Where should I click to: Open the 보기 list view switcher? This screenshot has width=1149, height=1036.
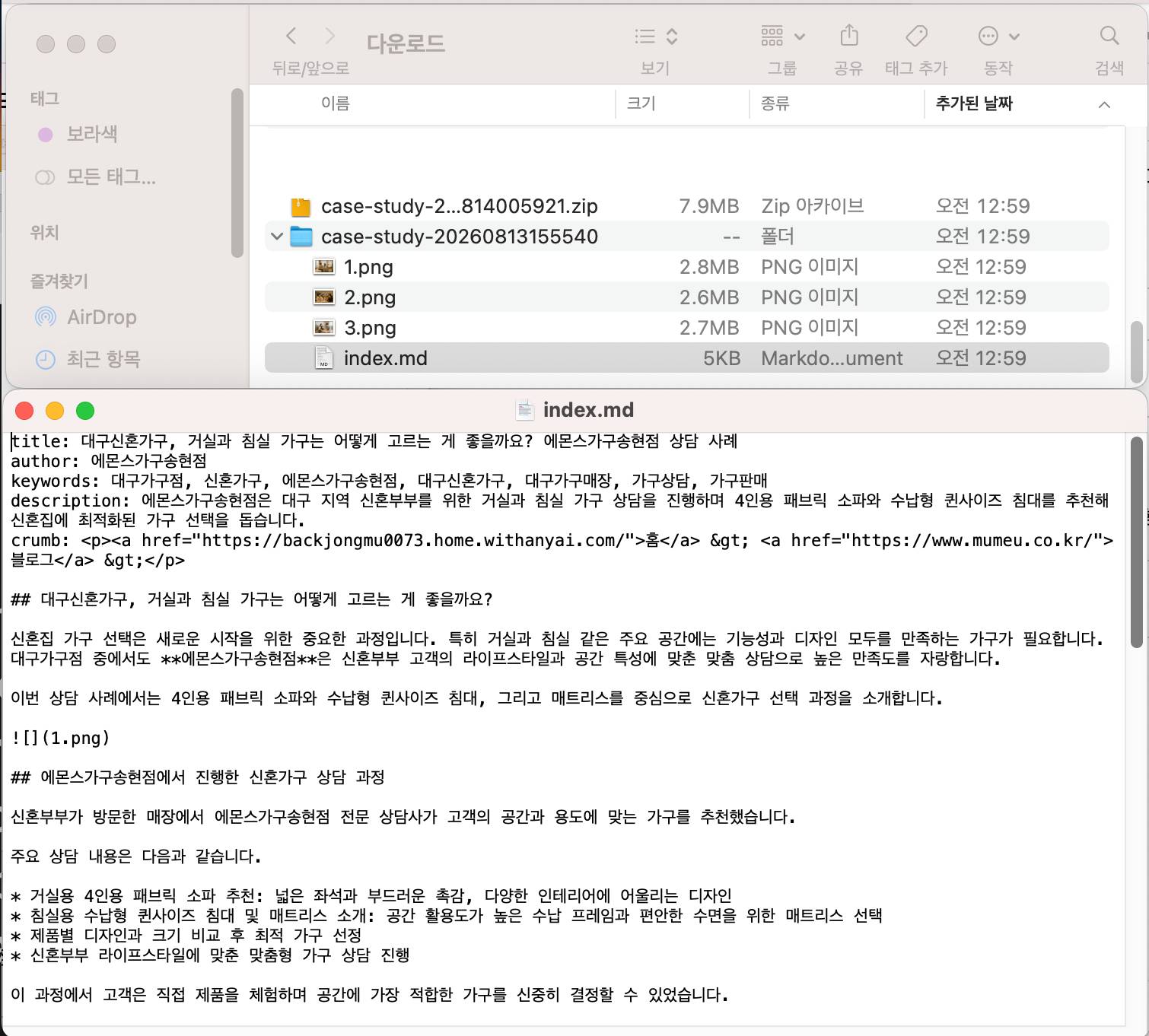click(656, 37)
